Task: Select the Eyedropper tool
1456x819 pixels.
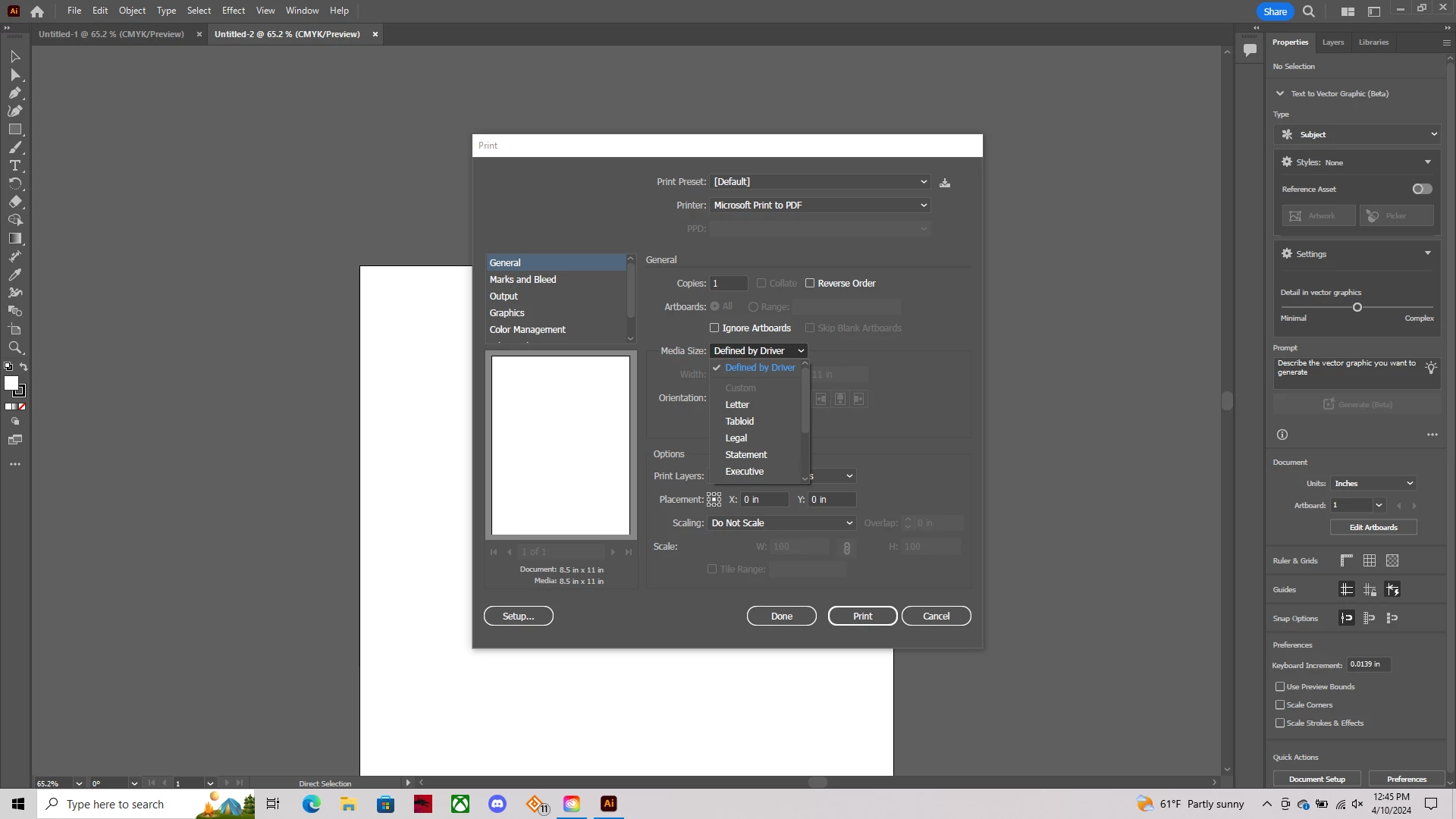Action: tap(15, 275)
